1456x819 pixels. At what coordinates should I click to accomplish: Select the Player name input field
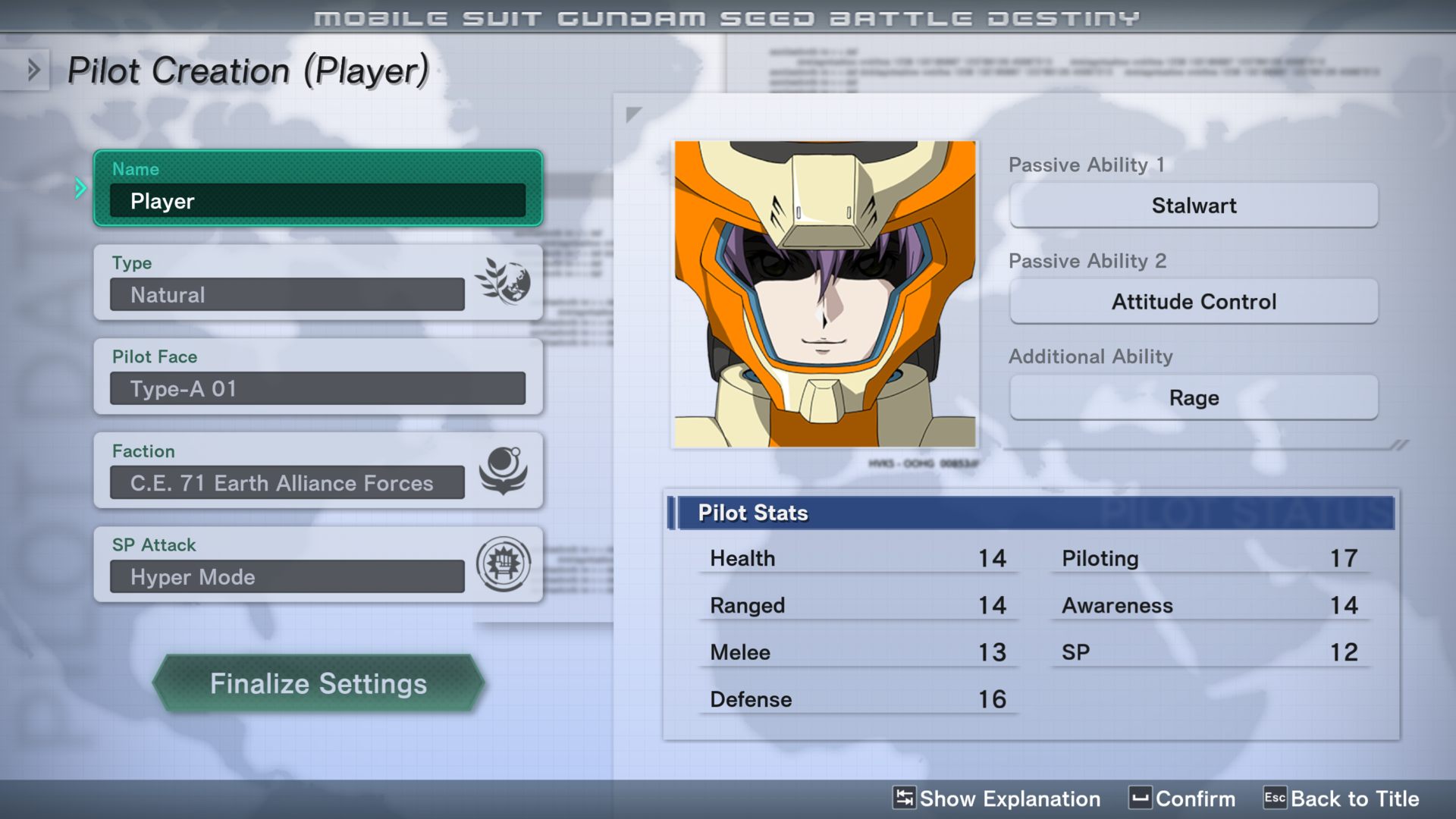coord(318,201)
